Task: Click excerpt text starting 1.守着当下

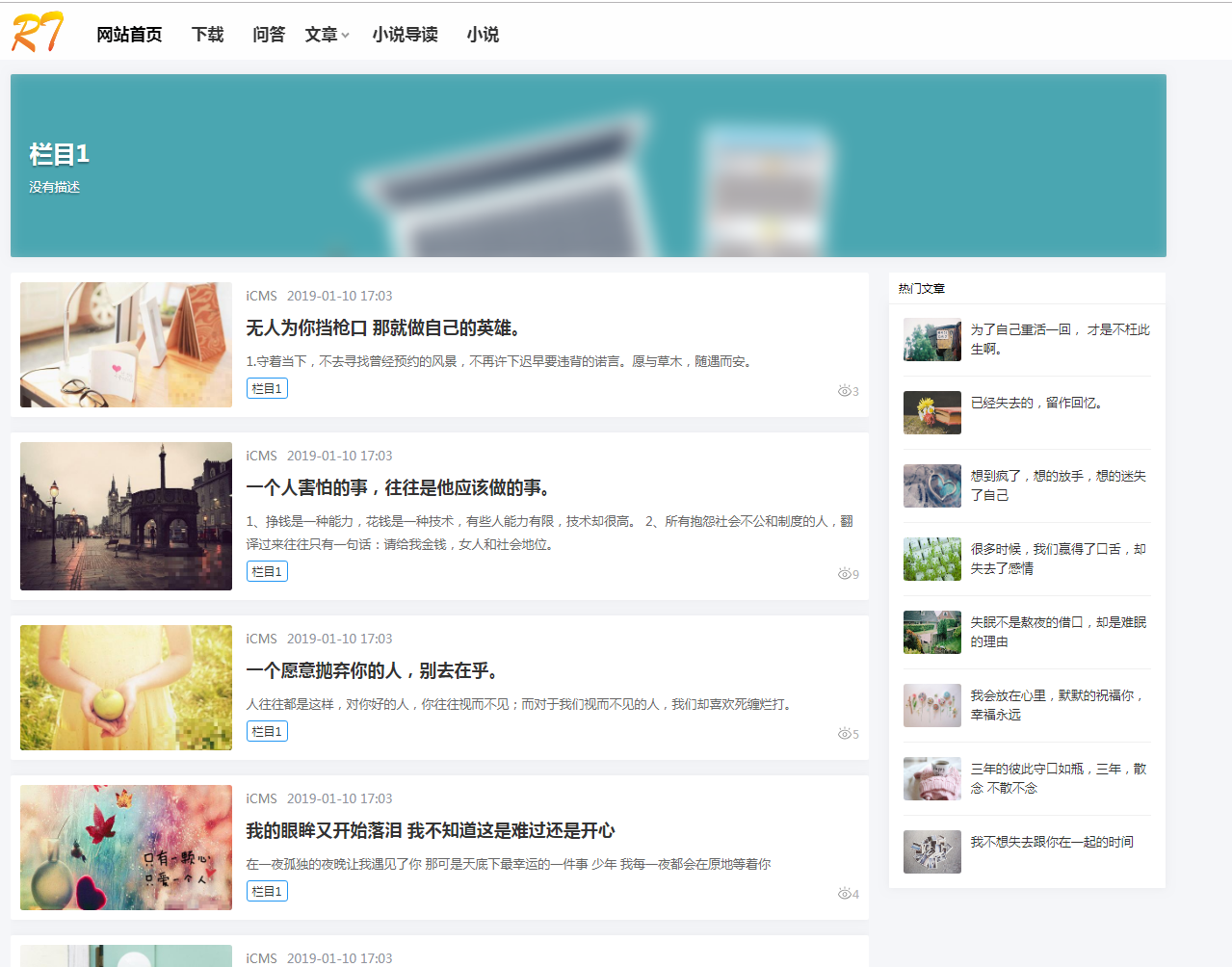Action: pyautogui.click(x=501, y=361)
